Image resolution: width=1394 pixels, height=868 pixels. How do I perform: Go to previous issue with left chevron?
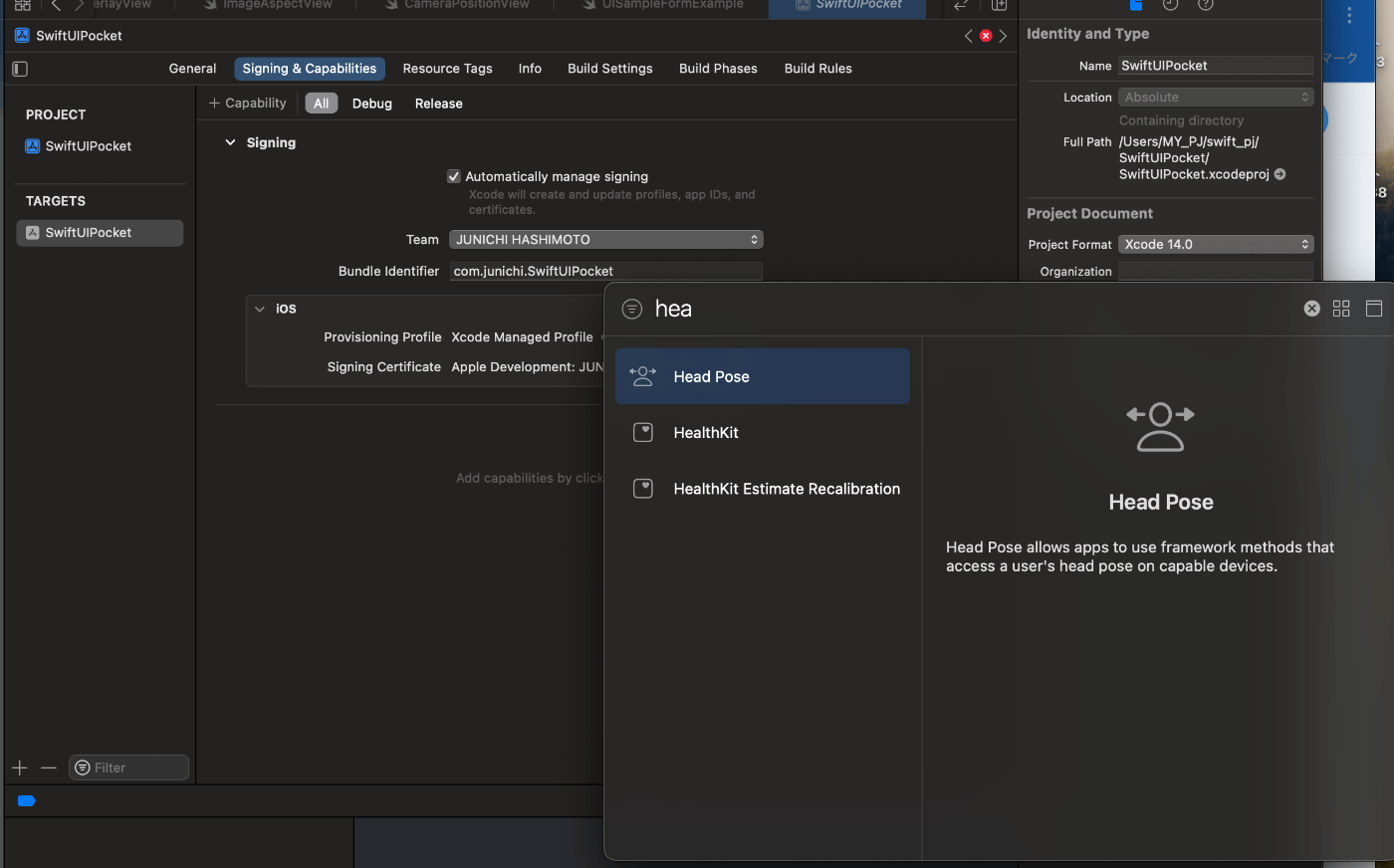pos(969,36)
